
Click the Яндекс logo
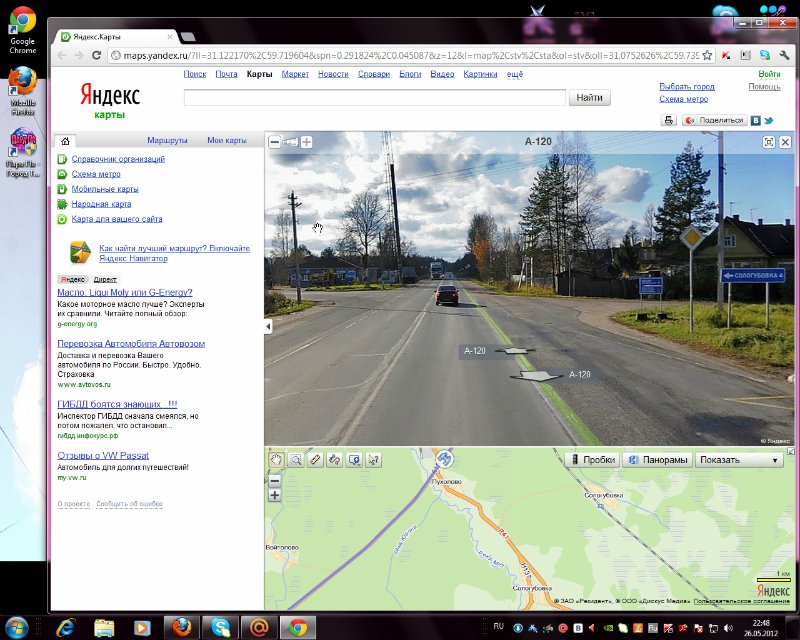[110, 95]
